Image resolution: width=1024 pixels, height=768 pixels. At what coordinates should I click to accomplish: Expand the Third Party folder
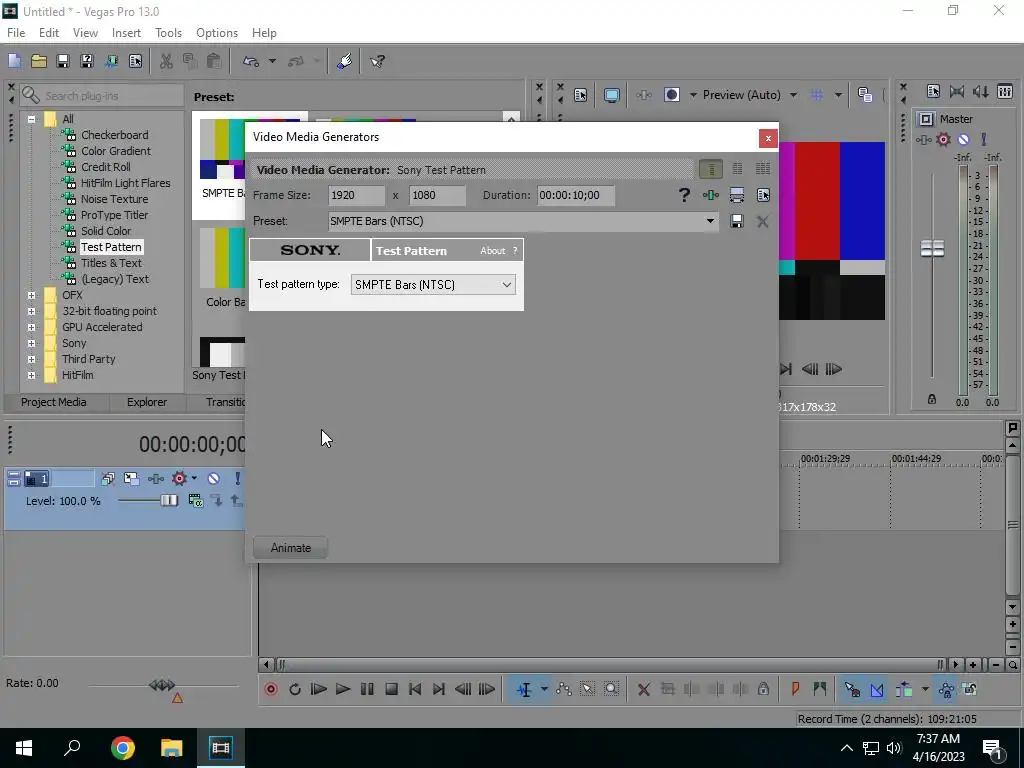click(31, 359)
